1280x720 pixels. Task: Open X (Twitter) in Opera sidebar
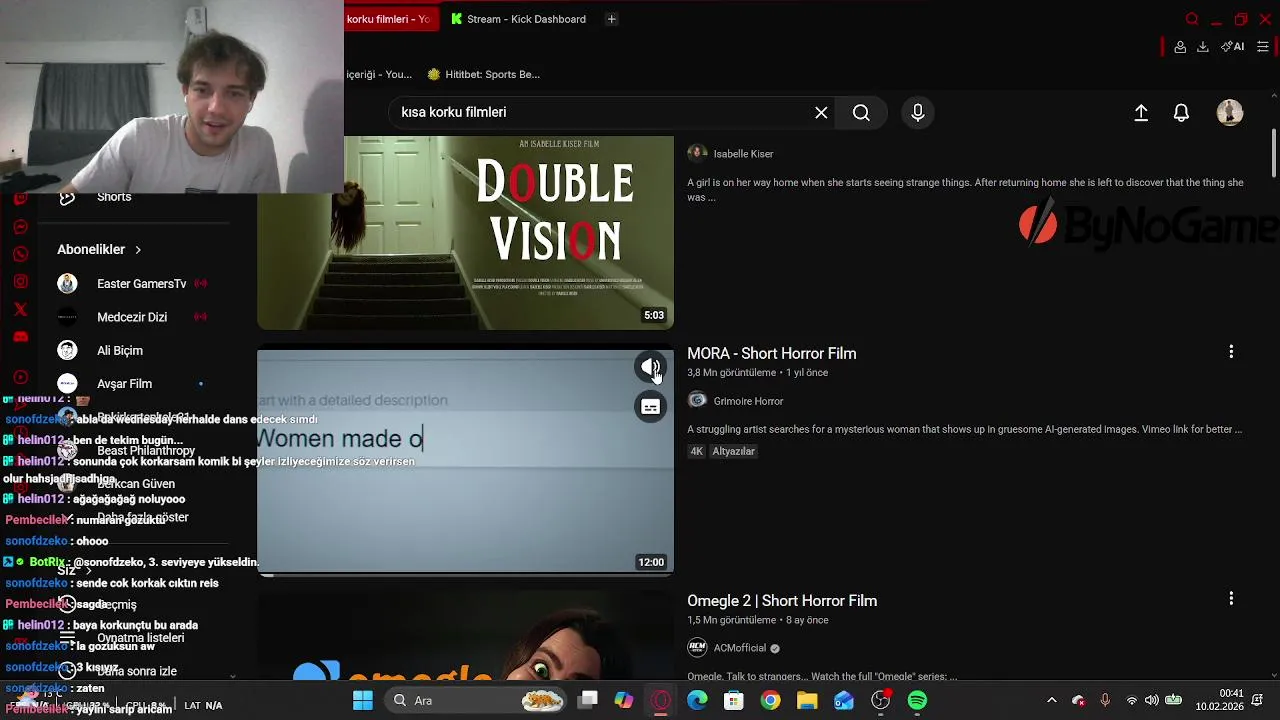[20, 309]
